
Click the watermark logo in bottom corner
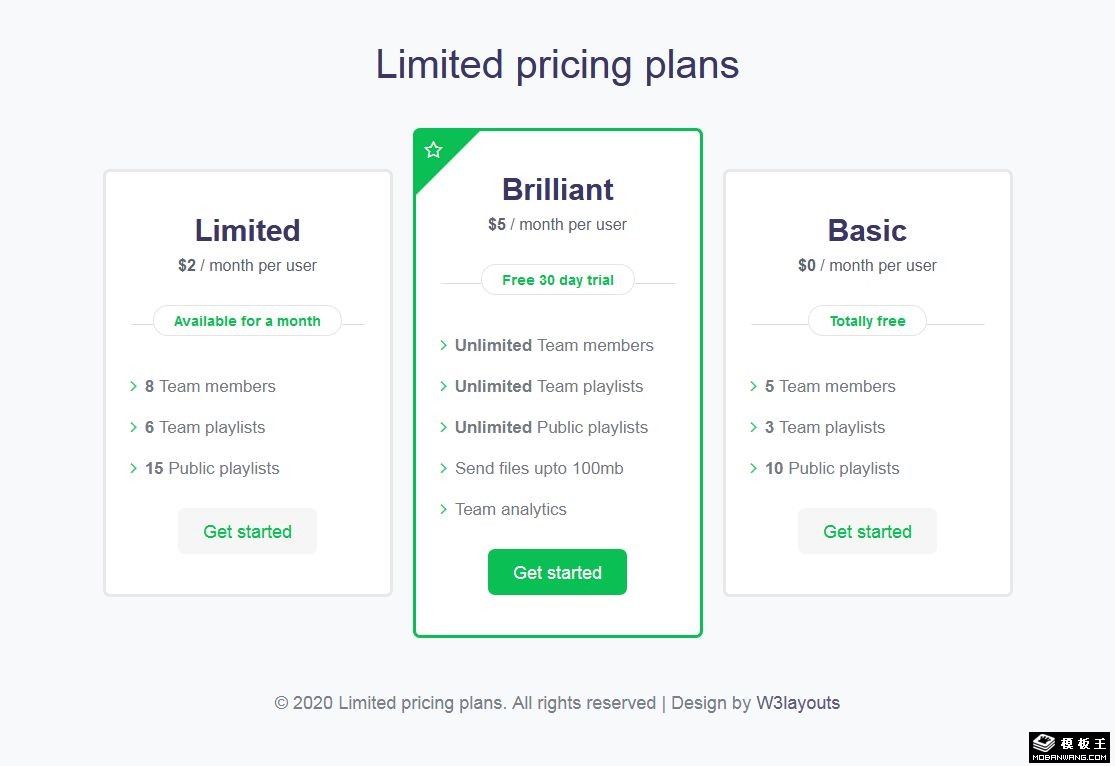[1071, 747]
